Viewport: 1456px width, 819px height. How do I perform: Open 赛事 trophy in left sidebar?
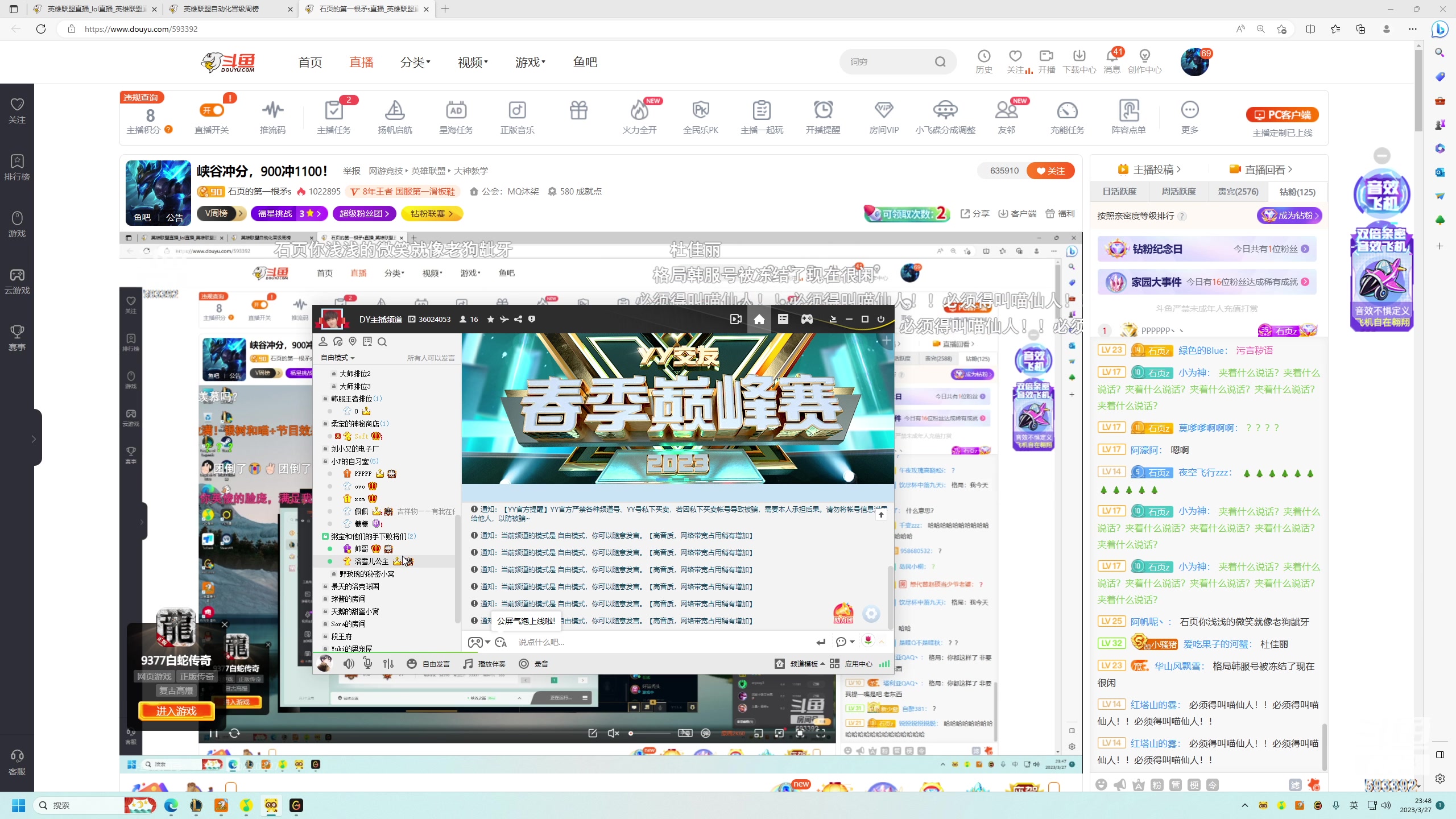click(x=17, y=338)
